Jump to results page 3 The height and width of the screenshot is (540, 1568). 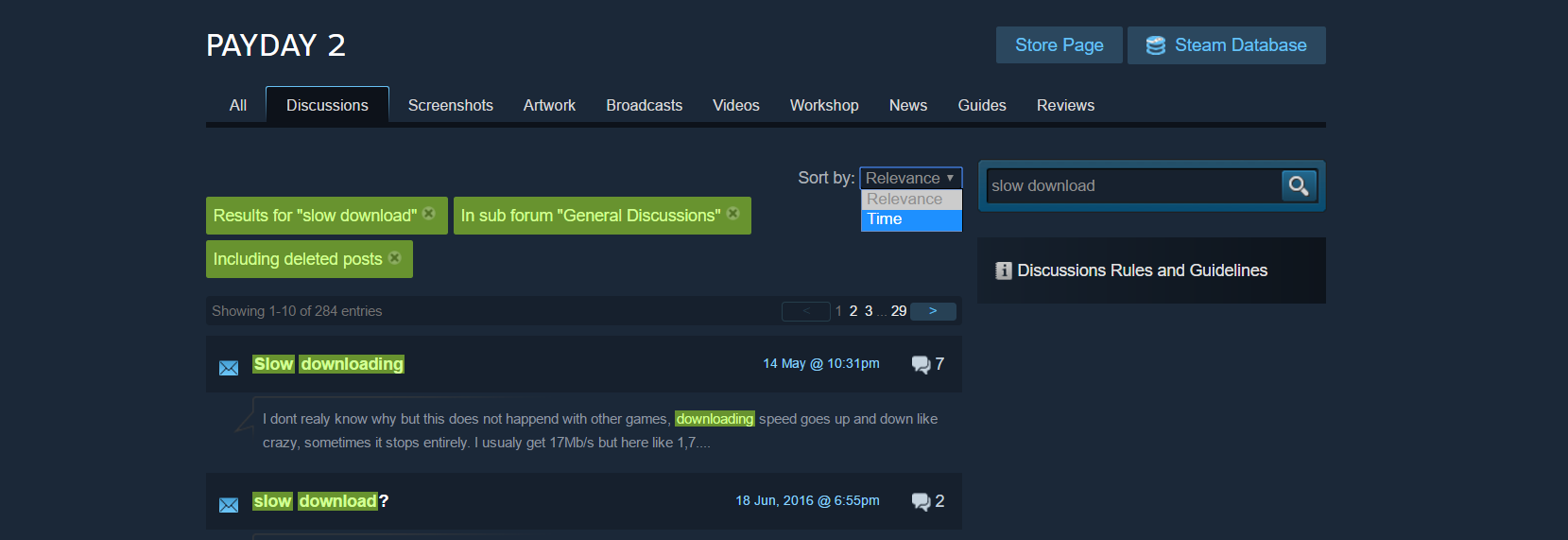pos(869,311)
